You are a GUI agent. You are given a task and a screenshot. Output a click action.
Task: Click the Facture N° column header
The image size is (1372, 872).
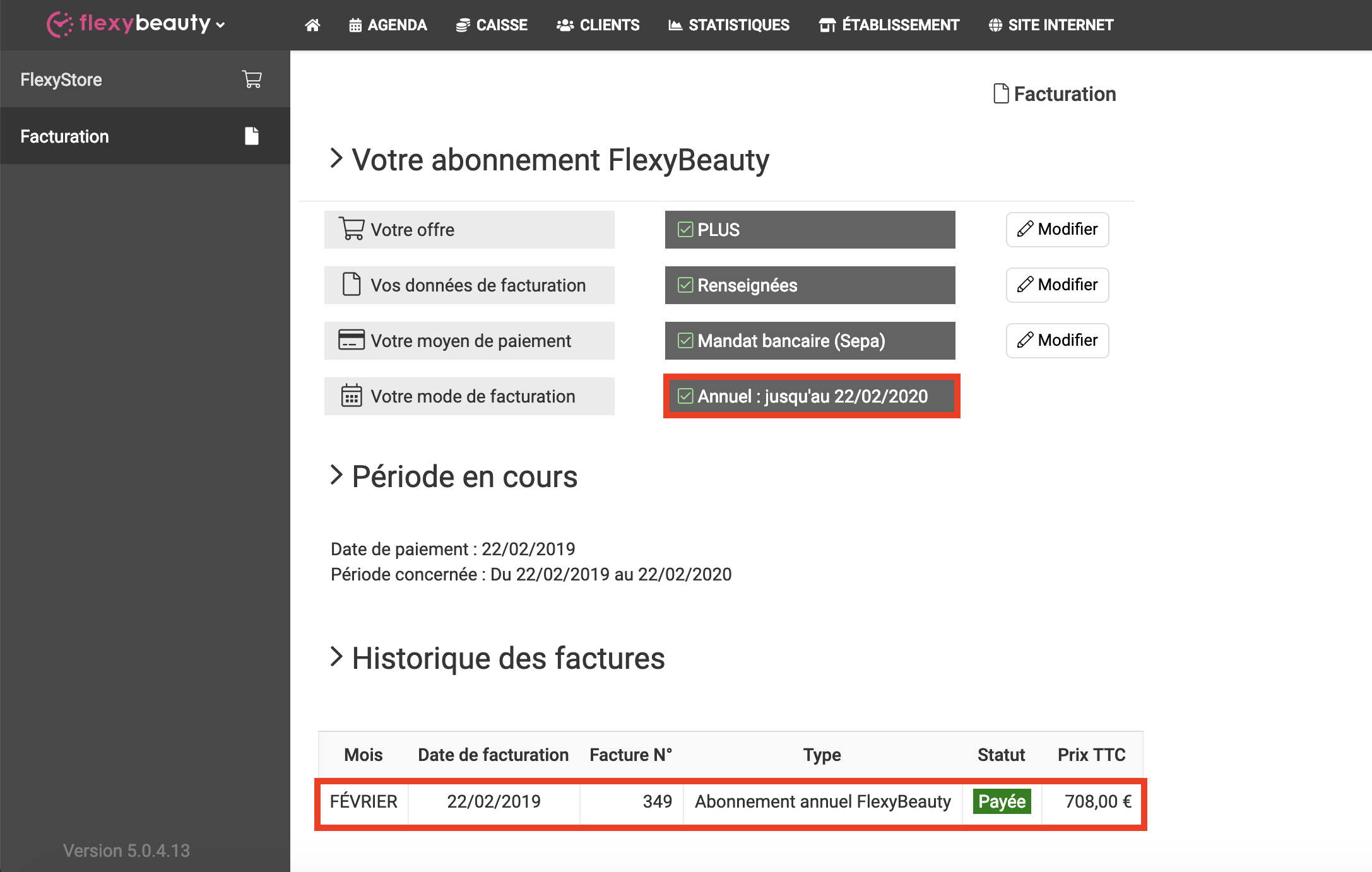pos(631,755)
